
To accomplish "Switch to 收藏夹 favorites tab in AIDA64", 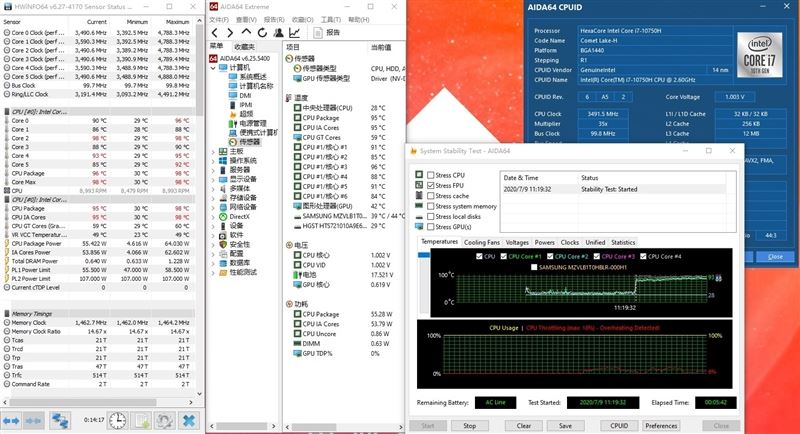I will [x=244, y=47].
